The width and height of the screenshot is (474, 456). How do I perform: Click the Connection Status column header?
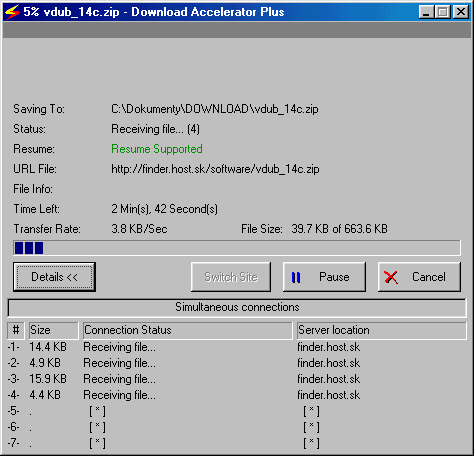pyautogui.click(x=188, y=330)
